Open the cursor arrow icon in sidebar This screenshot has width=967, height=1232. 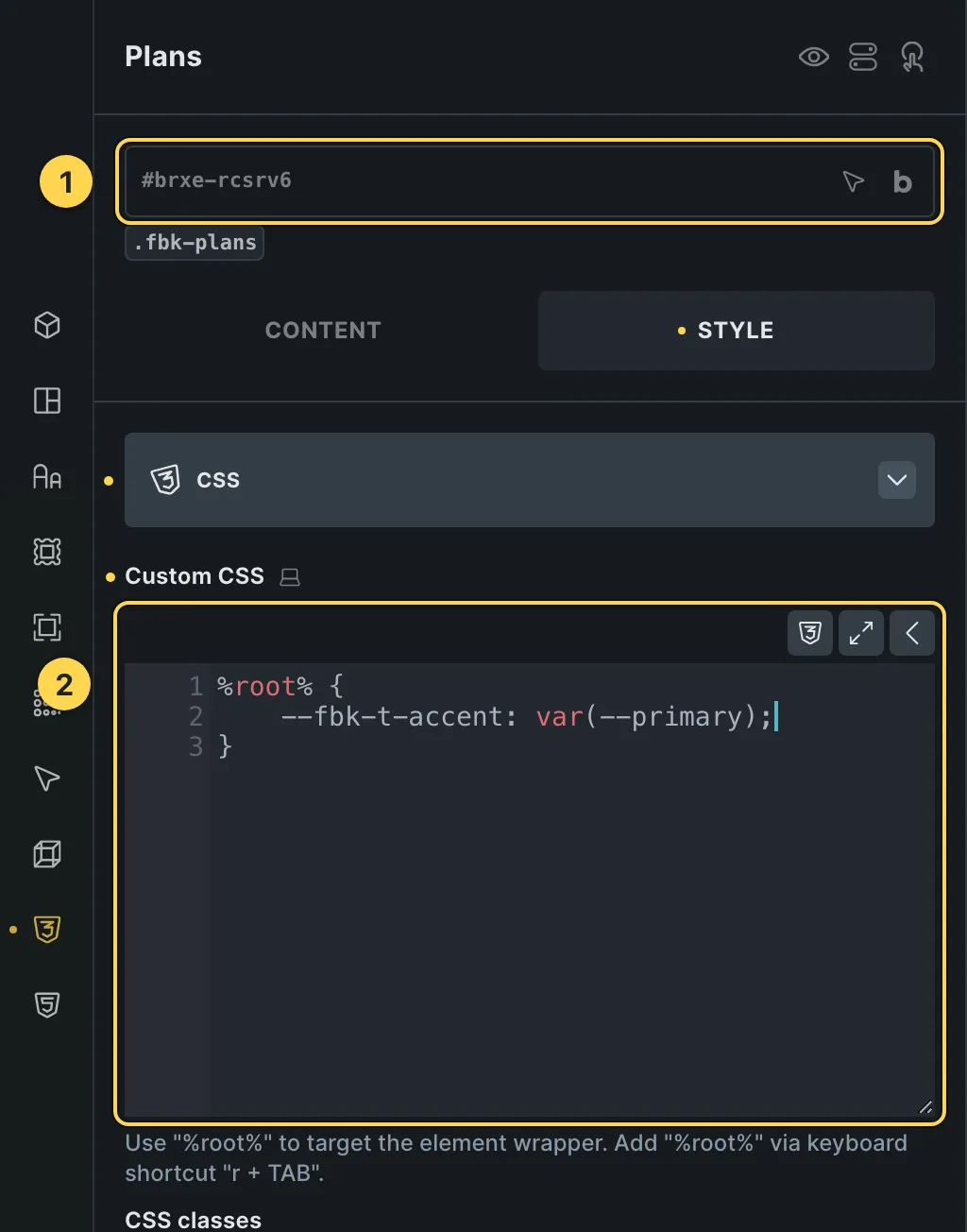coord(47,779)
